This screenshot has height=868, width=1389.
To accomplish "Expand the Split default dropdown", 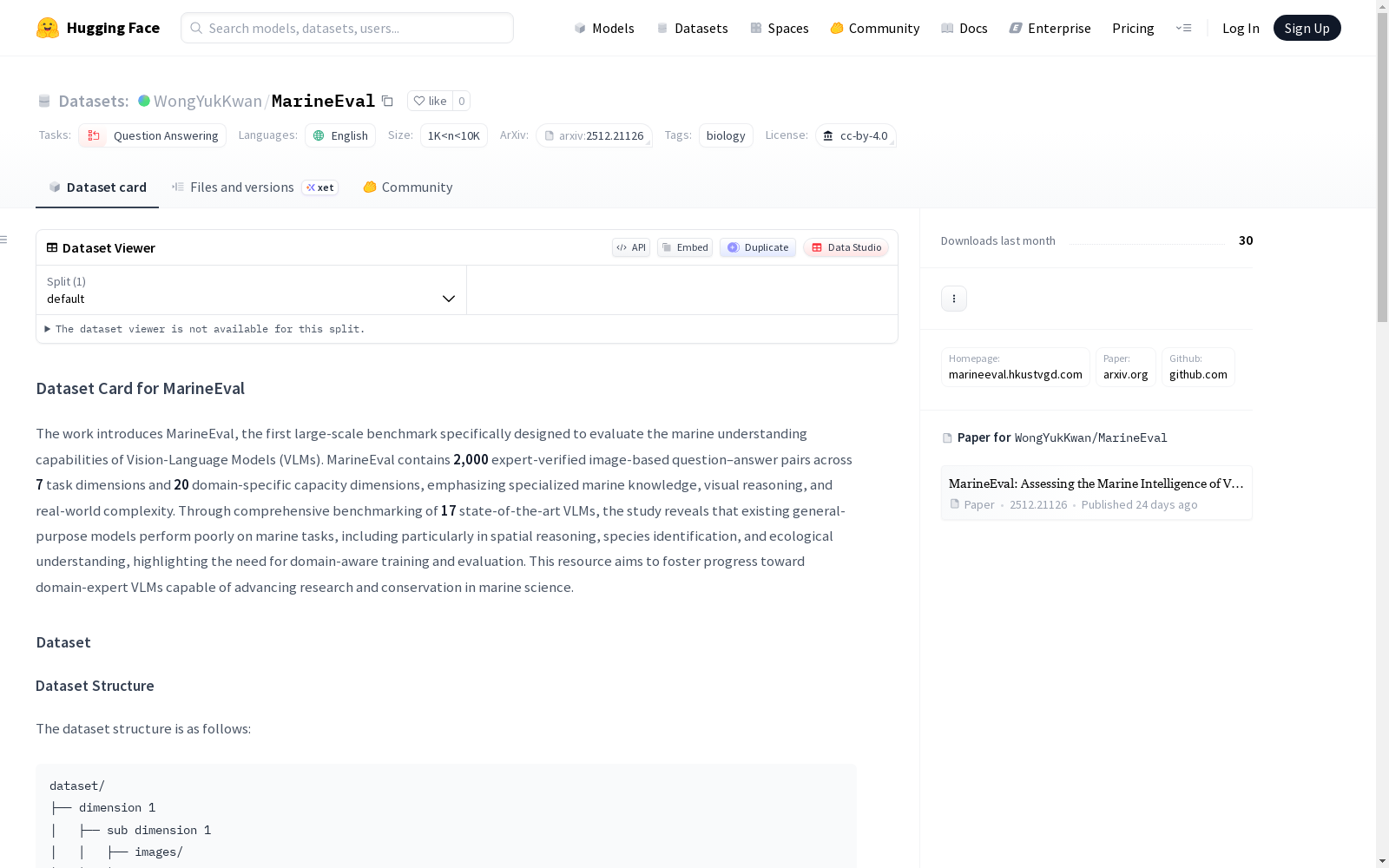I will pyautogui.click(x=251, y=290).
